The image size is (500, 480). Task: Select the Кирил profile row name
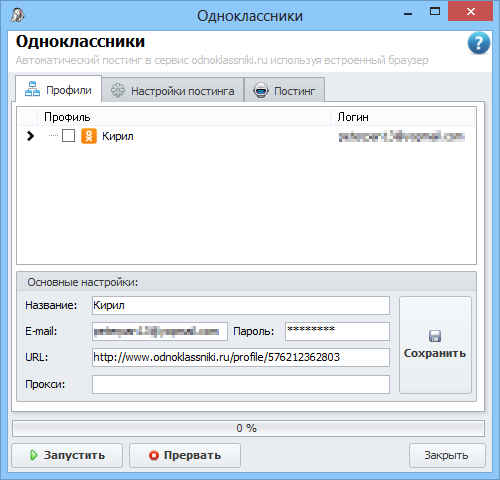118,136
